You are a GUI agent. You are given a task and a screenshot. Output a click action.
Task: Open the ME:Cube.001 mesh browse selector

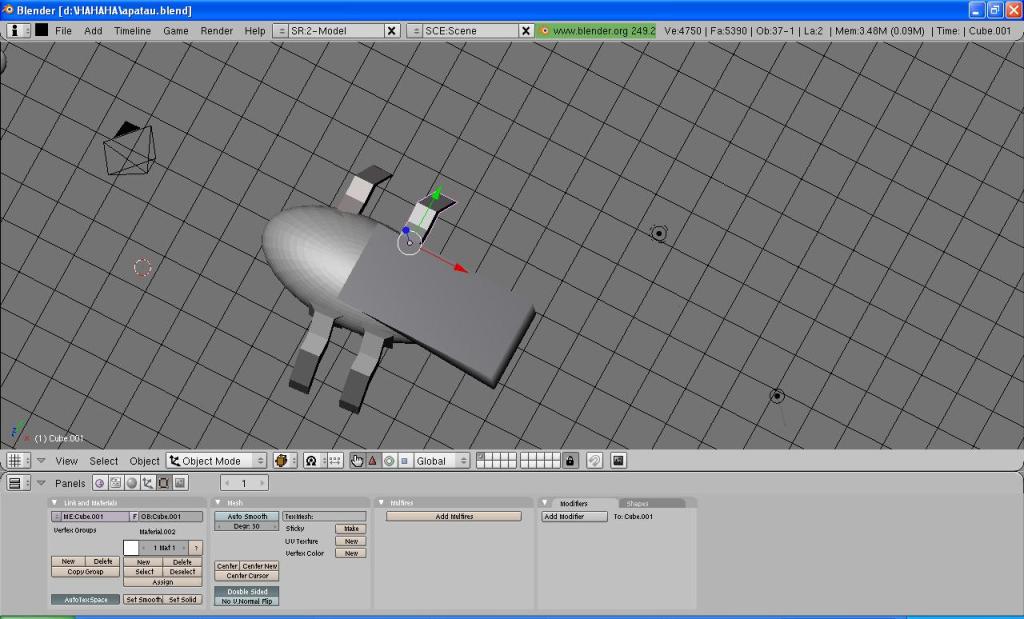(x=56, y=516)
